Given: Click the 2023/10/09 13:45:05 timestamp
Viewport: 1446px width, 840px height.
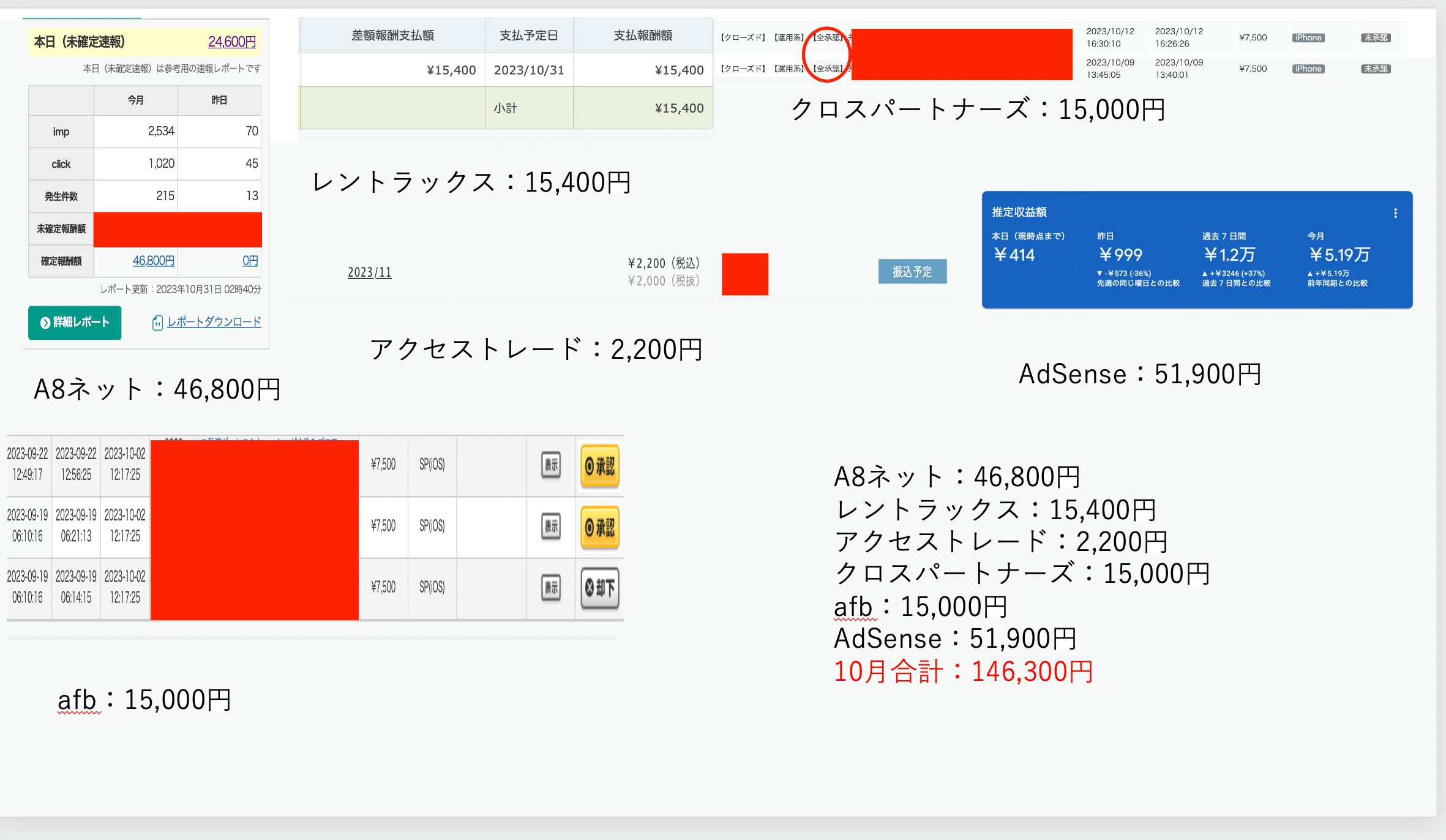Looking at the screenshot, I should tap(1110, 69).
